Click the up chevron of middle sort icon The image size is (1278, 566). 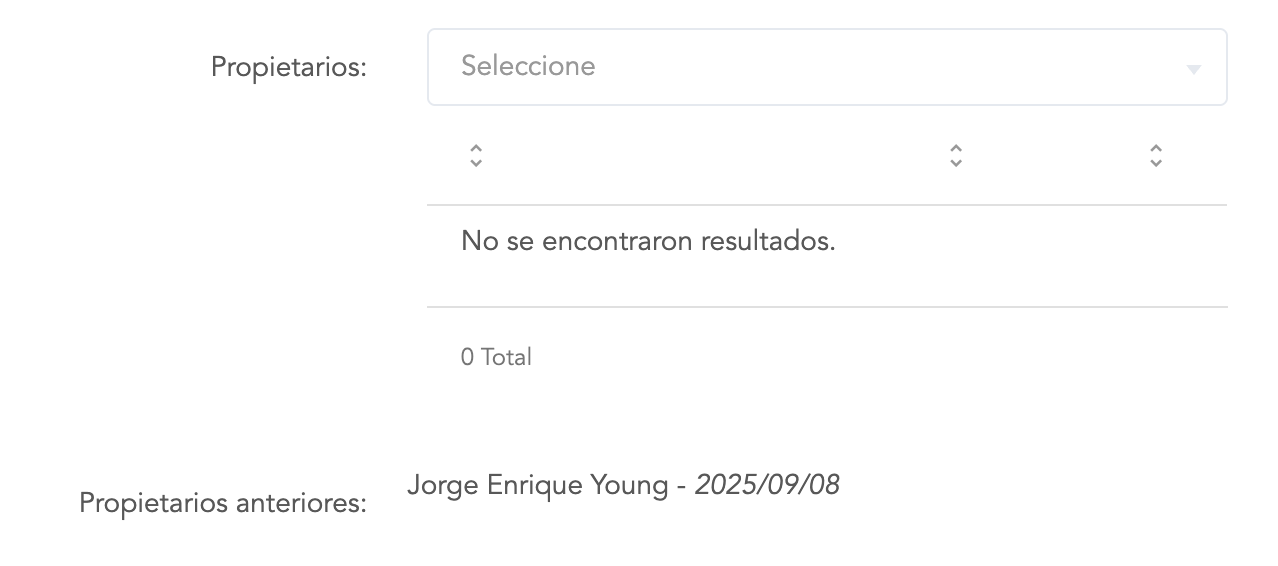coord(956,148)
